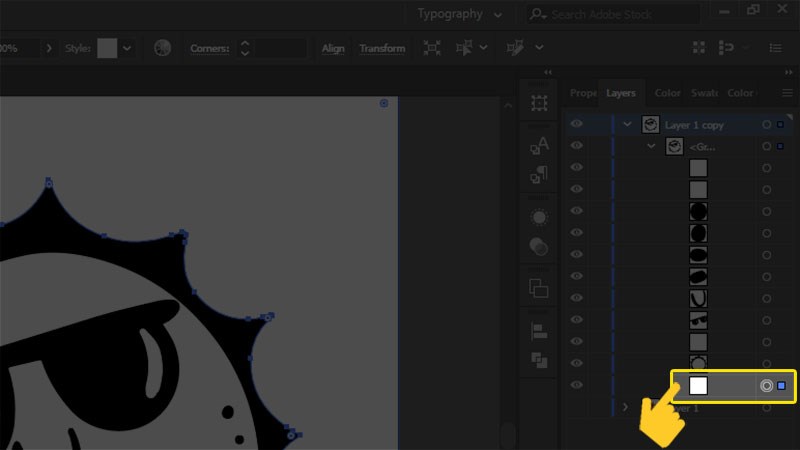Collapse the Layer 1 copy layer
800x450 pixels.
627,124
